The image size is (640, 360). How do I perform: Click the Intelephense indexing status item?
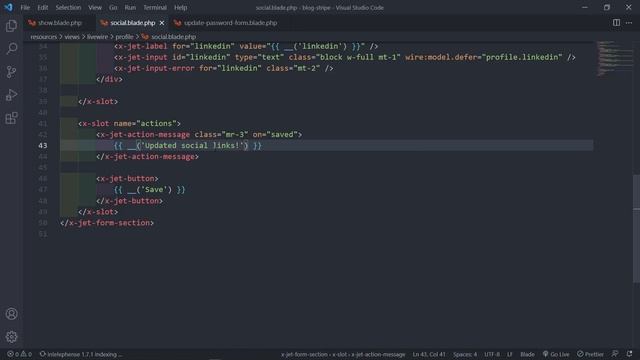tap(81, 354)
